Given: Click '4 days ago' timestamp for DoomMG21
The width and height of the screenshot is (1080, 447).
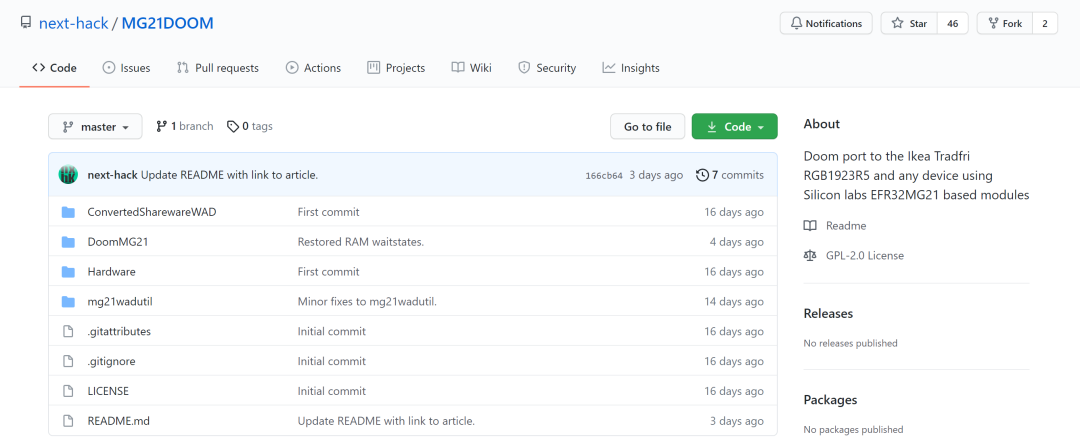Looking at the screenshot, I should (x=736, y=242).
